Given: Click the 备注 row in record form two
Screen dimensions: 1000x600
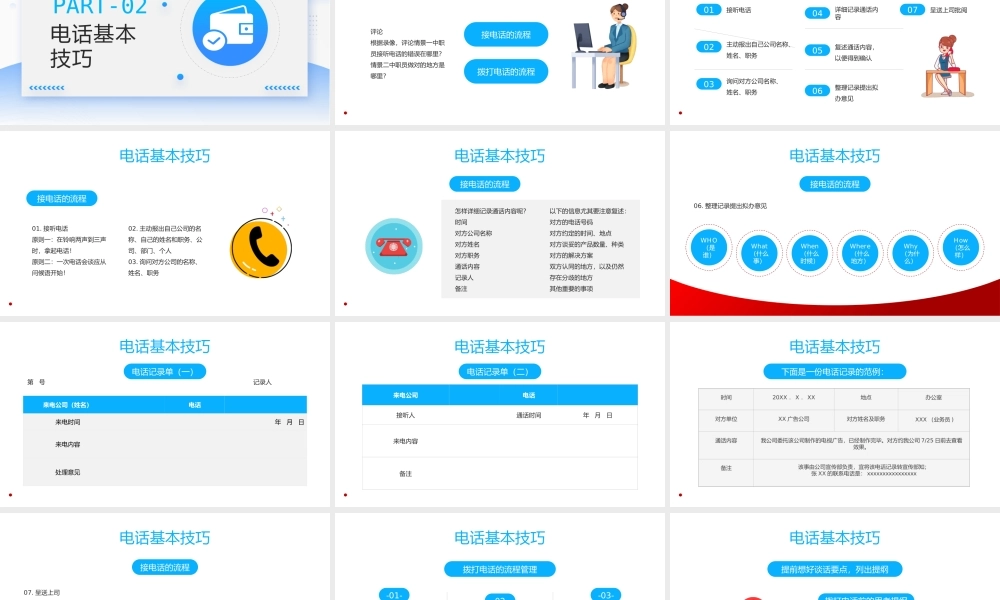Looking at the screenshot, I should point(499,473).
